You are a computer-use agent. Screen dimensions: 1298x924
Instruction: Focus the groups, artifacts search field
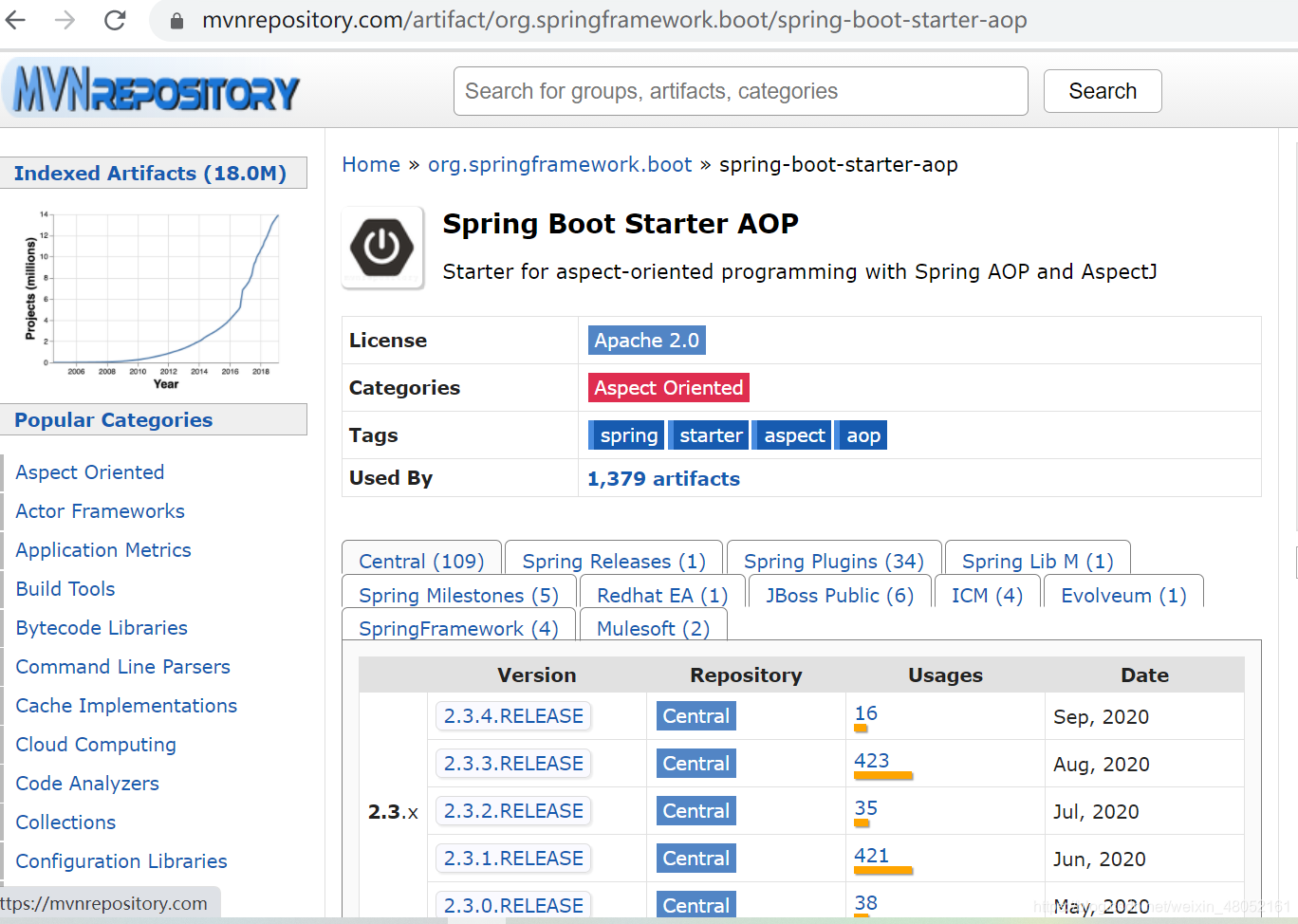[740, 91]
